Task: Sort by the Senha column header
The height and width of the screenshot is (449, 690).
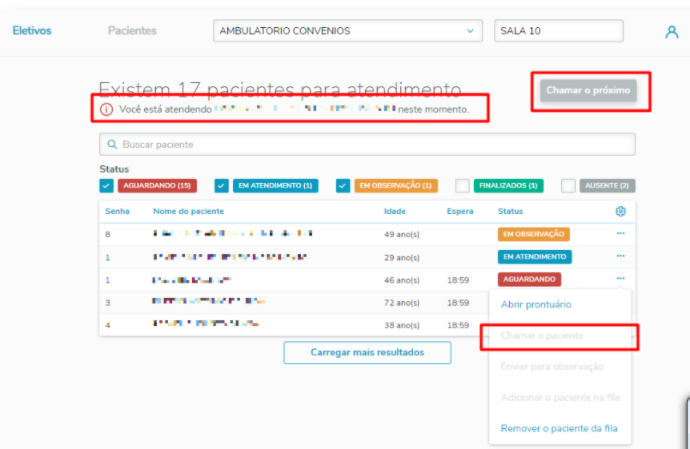Action: click(x=117, y=211)
